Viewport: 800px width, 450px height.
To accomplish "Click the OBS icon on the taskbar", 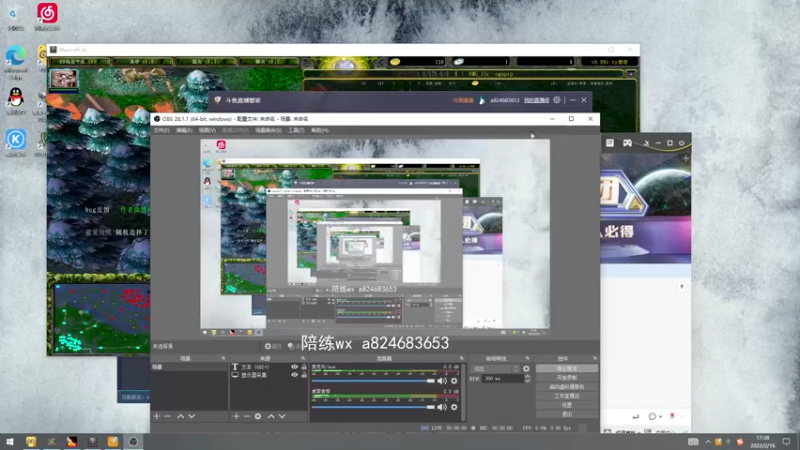I will (133, 441).
